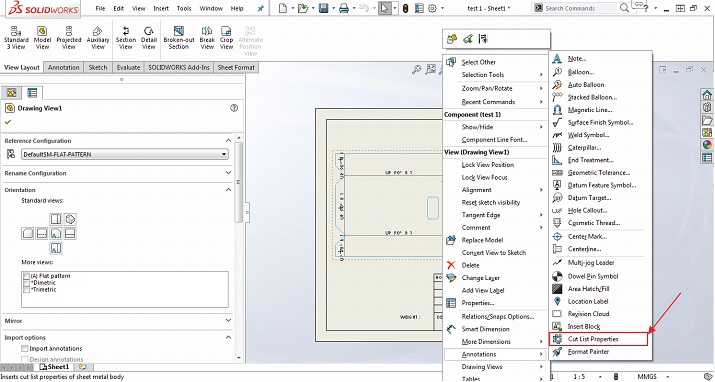Click the Print icon in the top toolbar
Image resolution: width=715 pixels, height=382 pixels.
344,8
